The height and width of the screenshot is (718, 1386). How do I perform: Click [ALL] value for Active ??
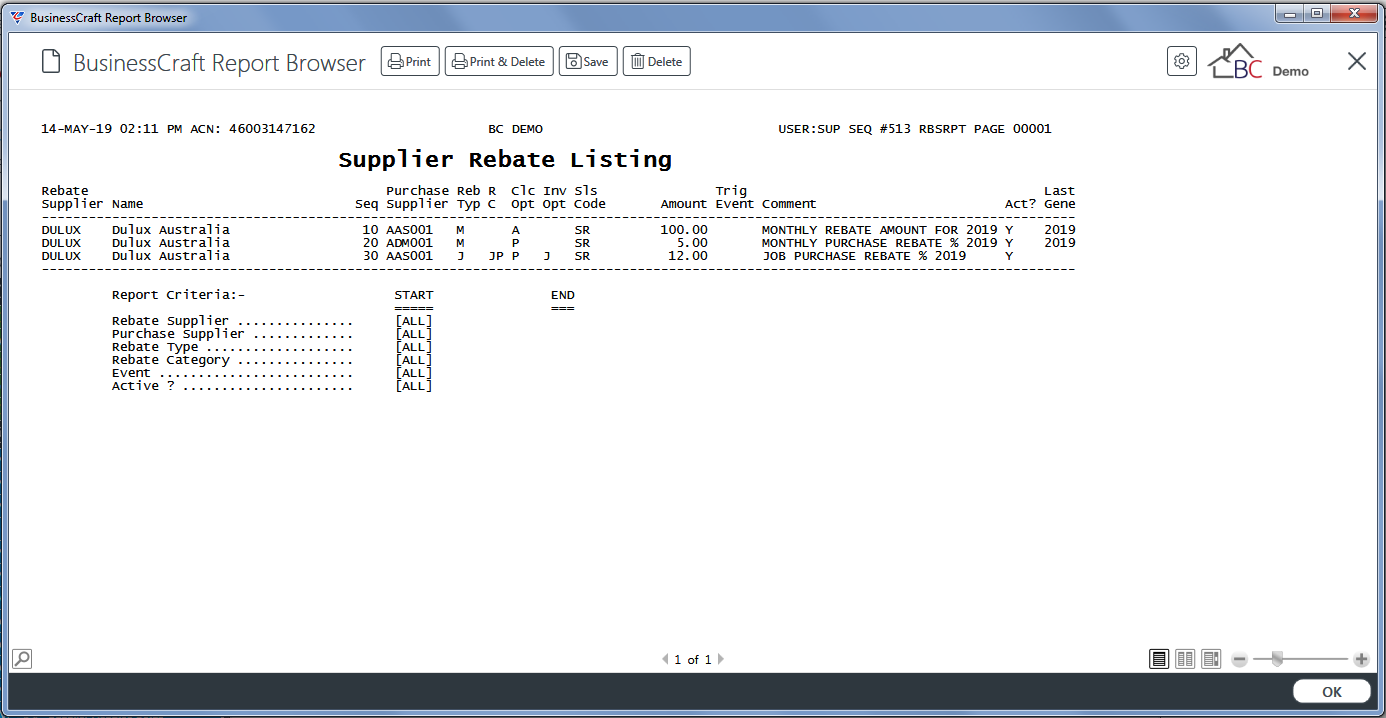point(414,386)
